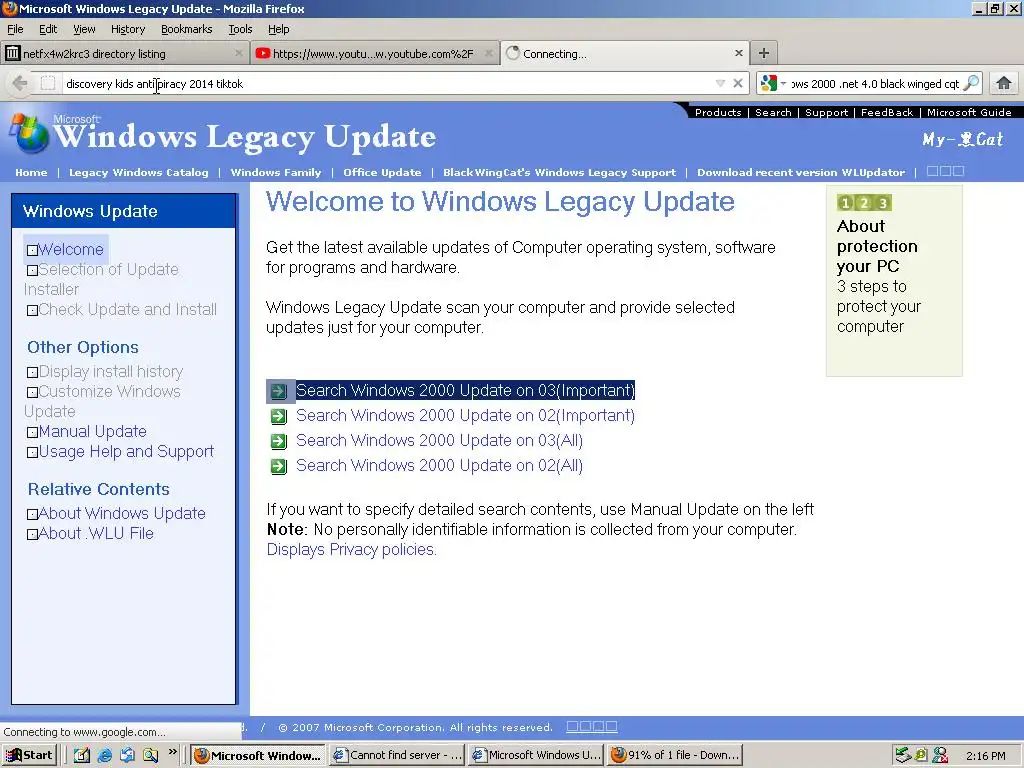Open the Start menu

[x=29, y=755]
